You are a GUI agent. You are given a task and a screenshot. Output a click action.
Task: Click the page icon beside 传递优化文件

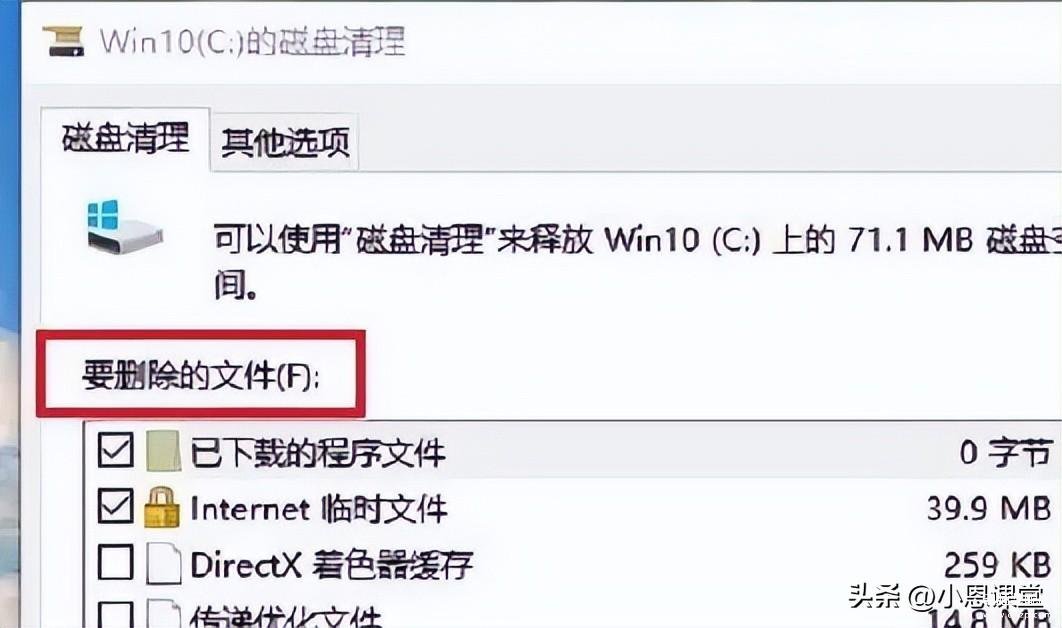[x=163, y=613]
